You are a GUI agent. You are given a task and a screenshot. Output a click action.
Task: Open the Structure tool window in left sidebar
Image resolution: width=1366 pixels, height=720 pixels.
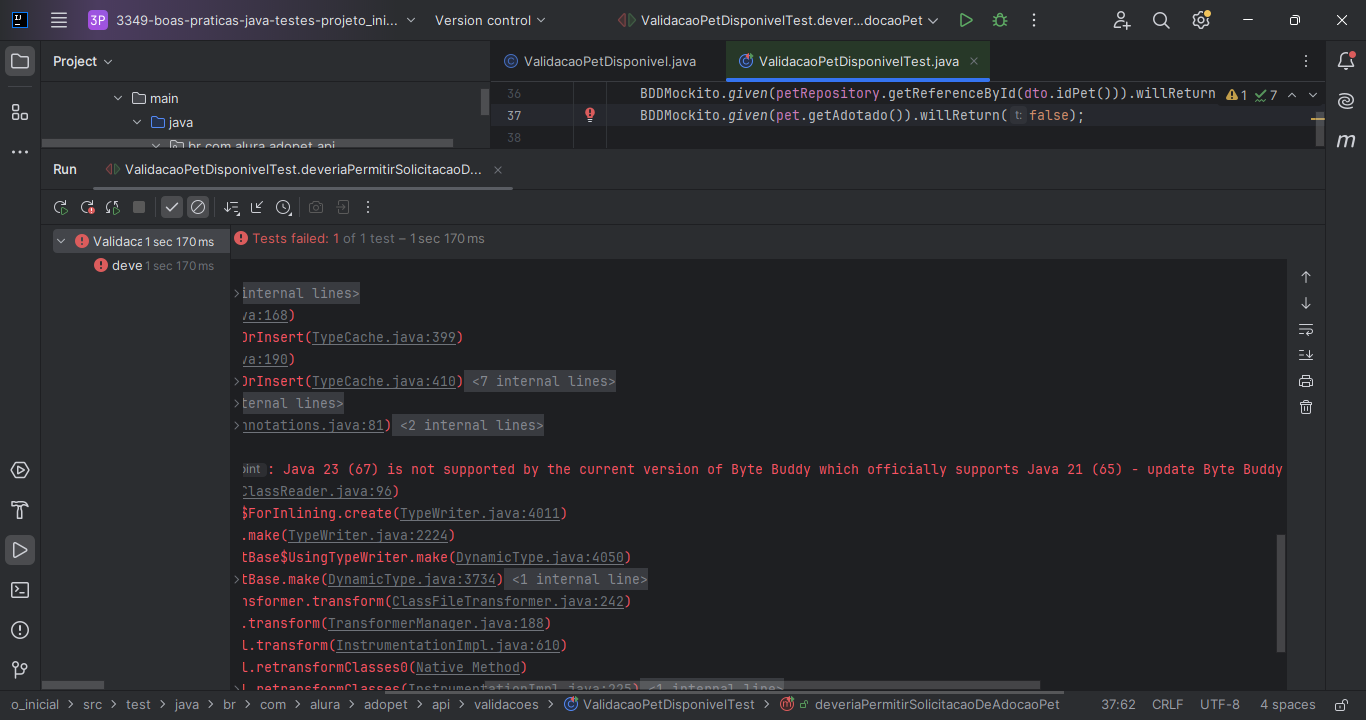click(x=20, y=111)
